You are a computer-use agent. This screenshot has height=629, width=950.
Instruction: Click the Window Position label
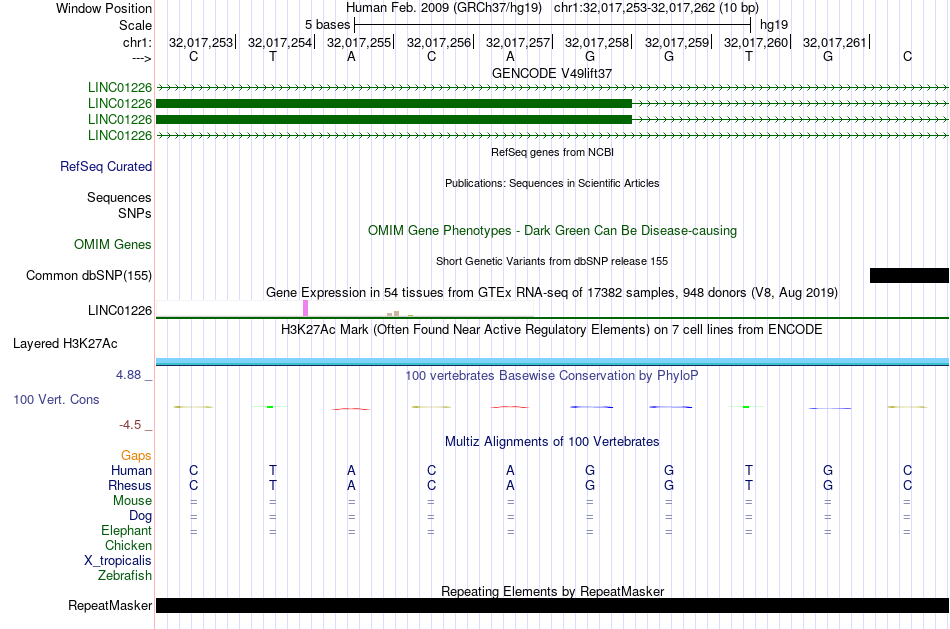(x=104, y=8)
